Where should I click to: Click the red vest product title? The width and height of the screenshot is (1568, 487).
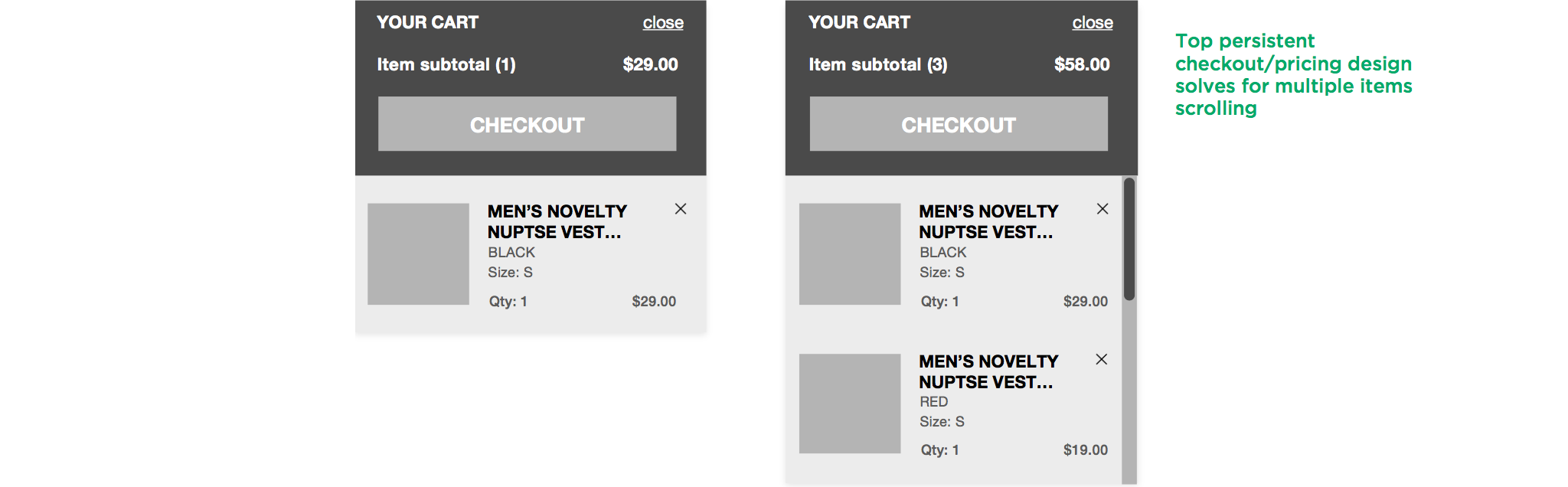click(988, 371)
